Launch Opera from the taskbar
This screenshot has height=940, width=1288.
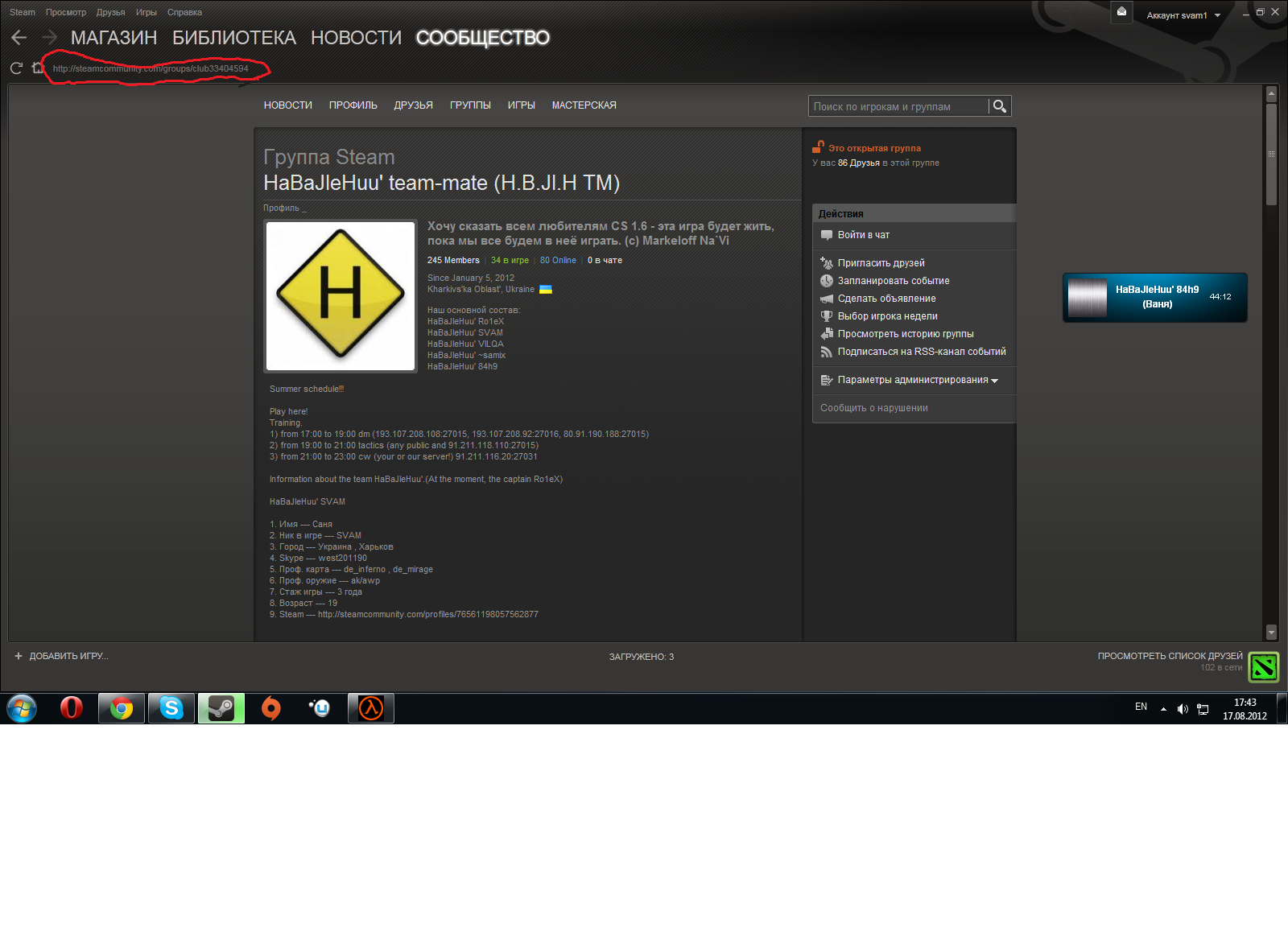pyautogui.click(x=72, y=708)
